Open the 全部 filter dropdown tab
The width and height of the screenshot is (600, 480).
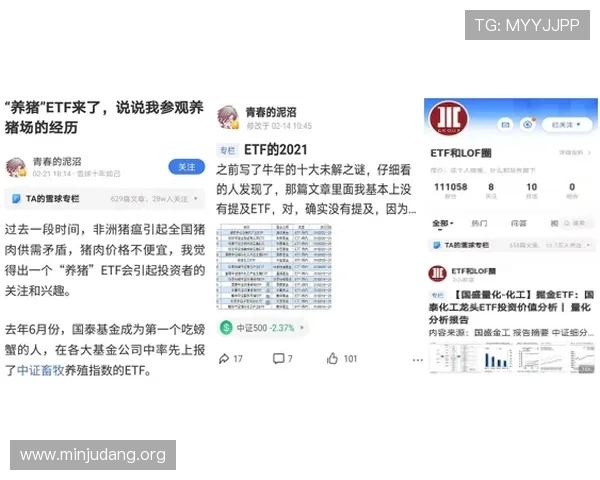pyautogui.click(x=443, y=224)
